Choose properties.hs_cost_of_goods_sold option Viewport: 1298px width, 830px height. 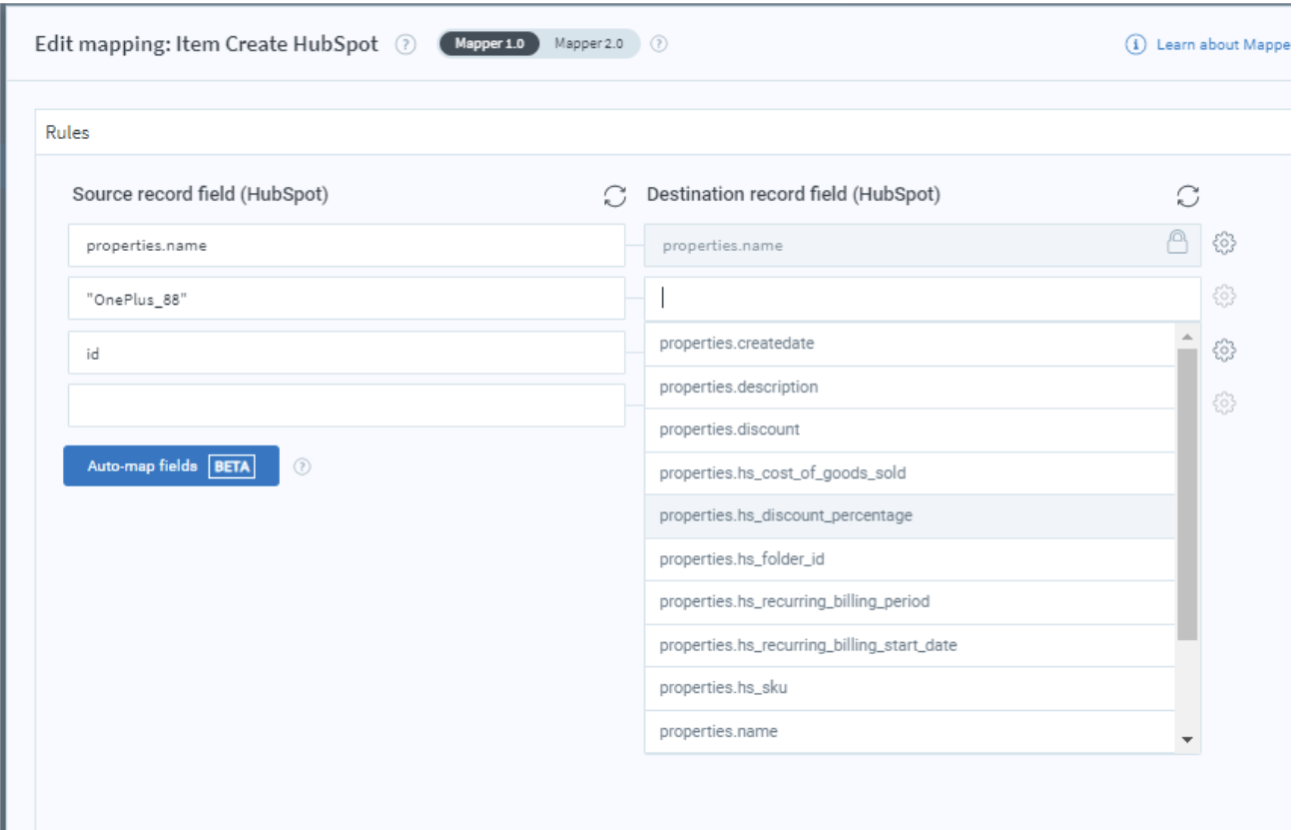coord(909,473)
